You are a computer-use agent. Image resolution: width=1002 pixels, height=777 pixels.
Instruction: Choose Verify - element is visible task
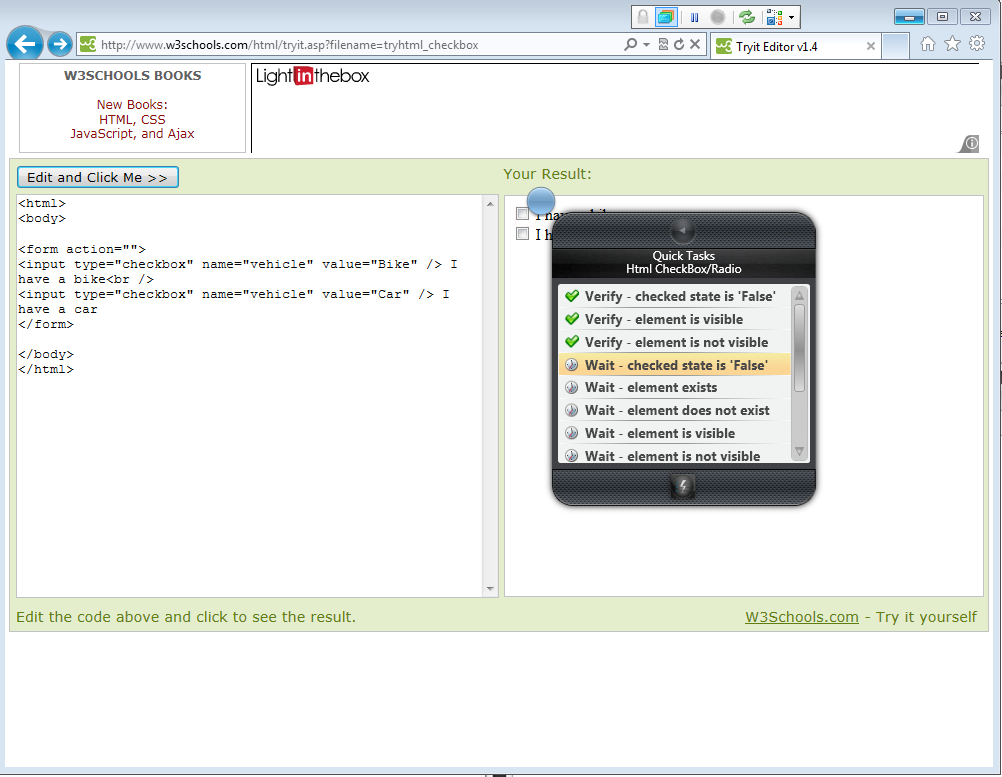[675, 319]
